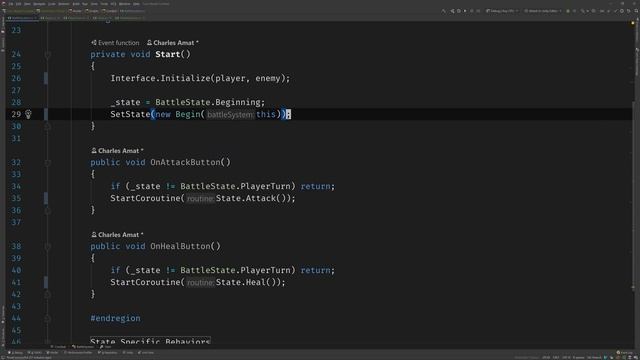Toggle the #endregion fold marker at line 44
This screenshot has height=360, width=640.
tap(48, 318)
